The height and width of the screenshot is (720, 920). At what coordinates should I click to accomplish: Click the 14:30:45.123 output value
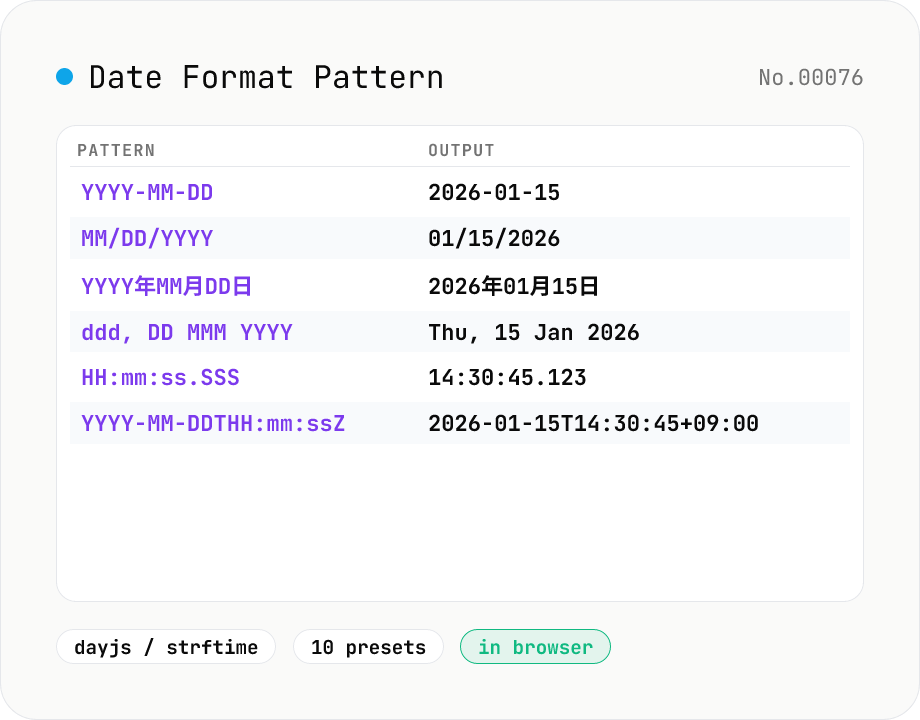(508, 377)
